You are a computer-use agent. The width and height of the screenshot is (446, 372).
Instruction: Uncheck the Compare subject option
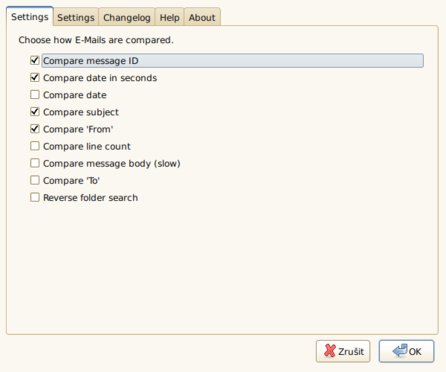click(x=35, y=112)
